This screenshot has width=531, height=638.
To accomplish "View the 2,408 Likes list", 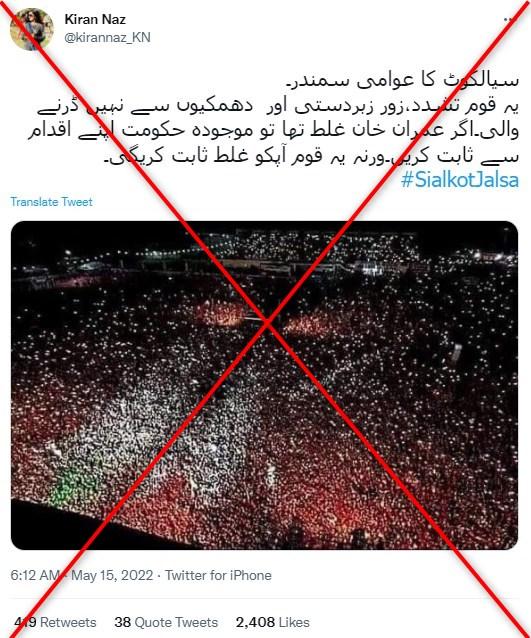I will point(273,622).
